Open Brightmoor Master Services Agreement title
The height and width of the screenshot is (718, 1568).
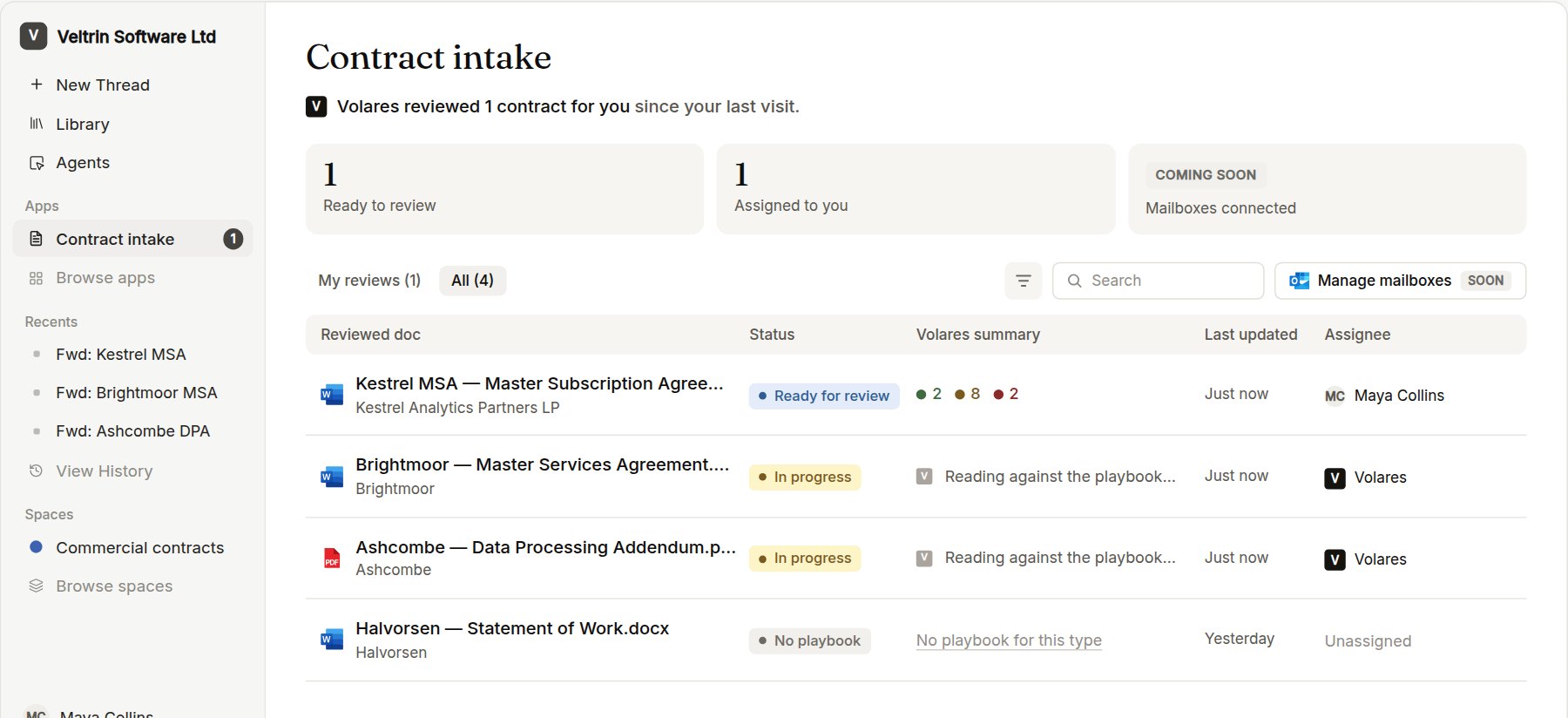tap(542, 464)
